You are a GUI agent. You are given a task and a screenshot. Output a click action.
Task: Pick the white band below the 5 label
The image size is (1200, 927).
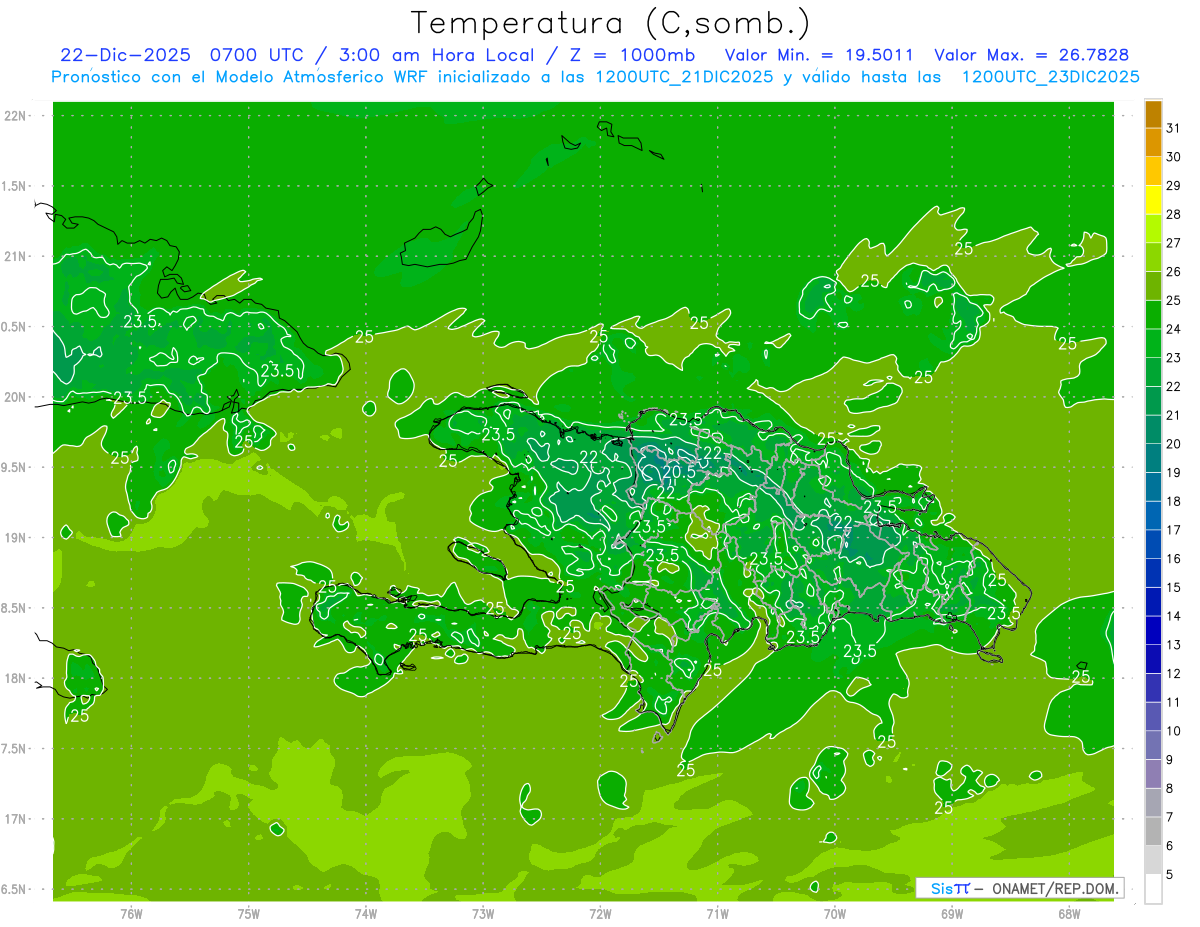pos(1153,889)
